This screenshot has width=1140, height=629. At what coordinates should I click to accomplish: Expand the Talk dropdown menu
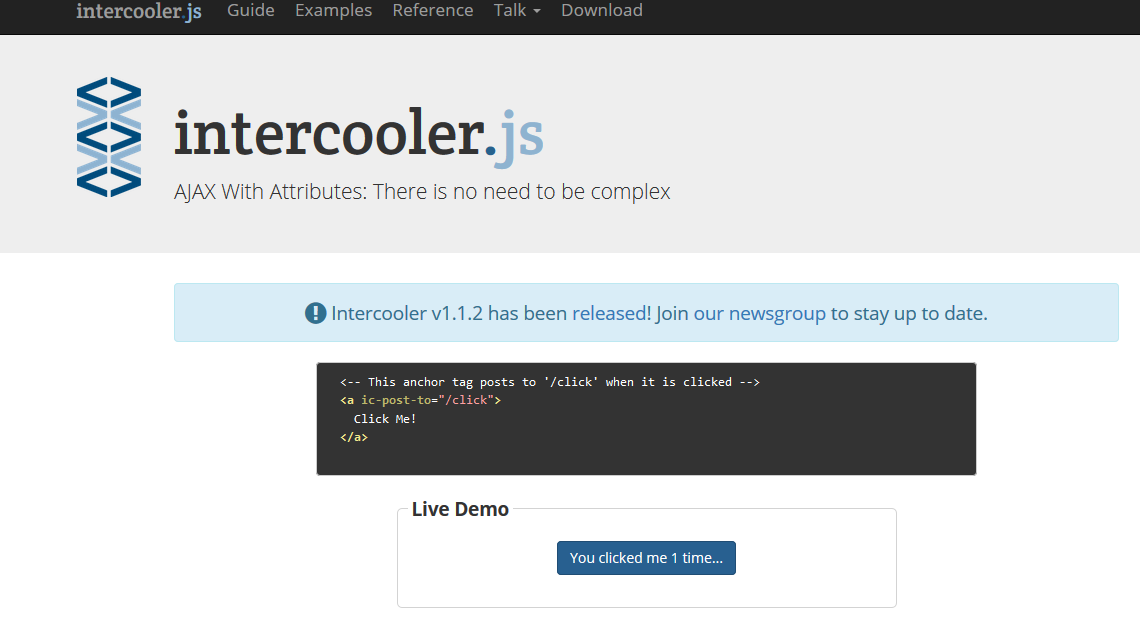coord(517,10)
